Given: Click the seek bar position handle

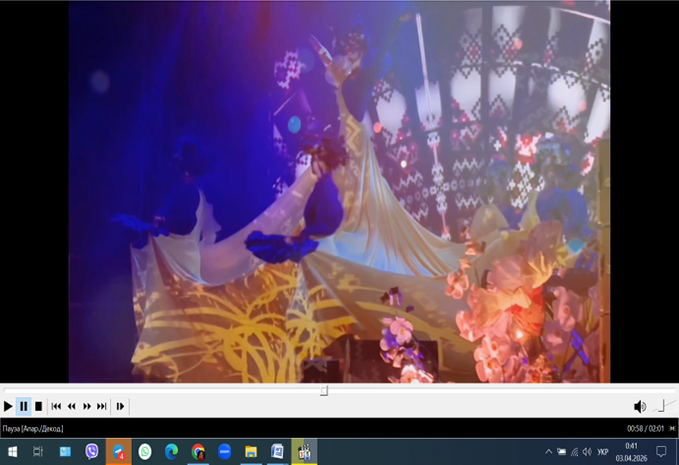Looking at the screenshot, I should pos(324,391).
